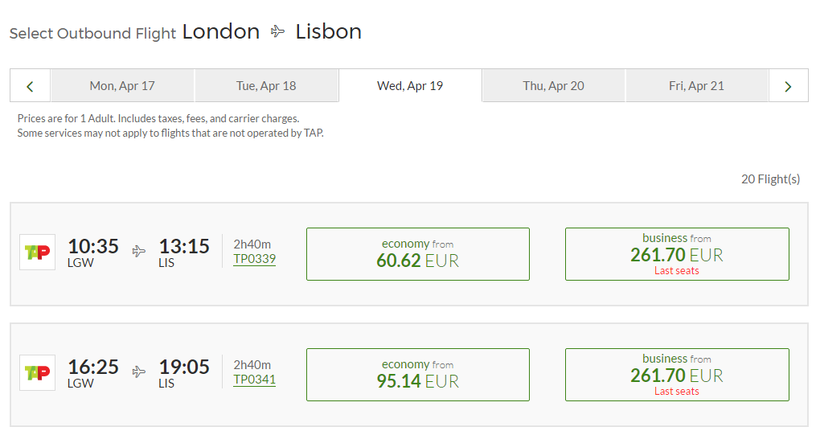Click the next dates right arrow

tap(788, 86)
